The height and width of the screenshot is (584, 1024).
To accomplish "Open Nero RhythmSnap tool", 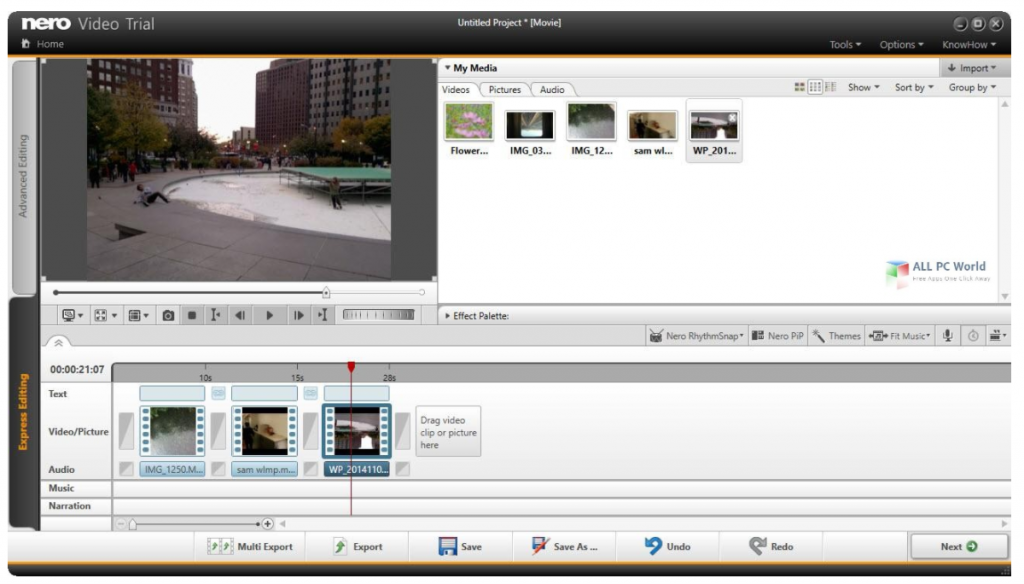I will (696, 336).
